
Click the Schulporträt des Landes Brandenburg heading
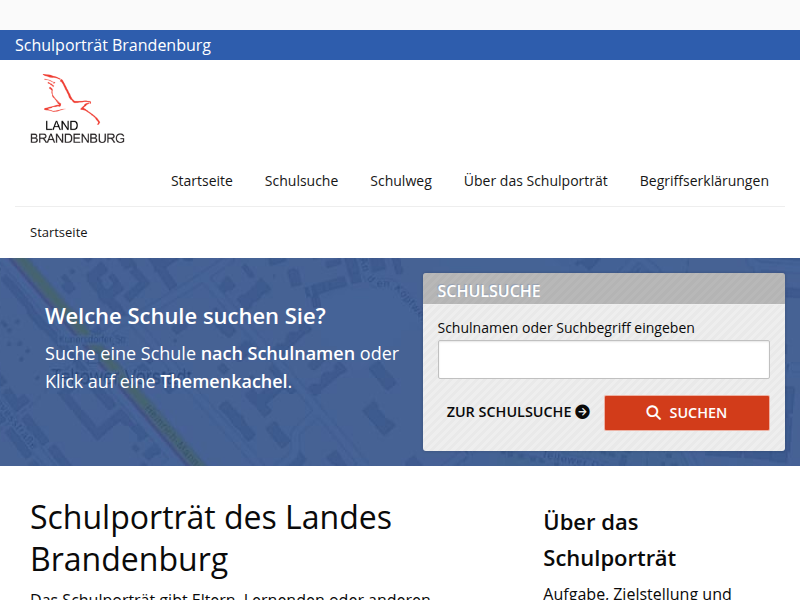point(211,539)
